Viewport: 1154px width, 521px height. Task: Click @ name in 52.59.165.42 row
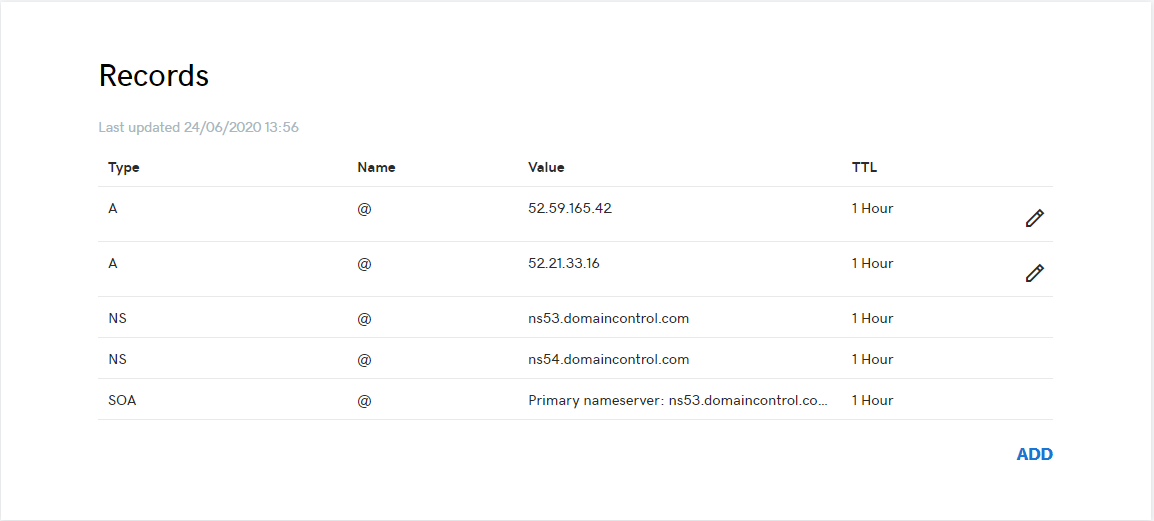(x=364, y=209)
